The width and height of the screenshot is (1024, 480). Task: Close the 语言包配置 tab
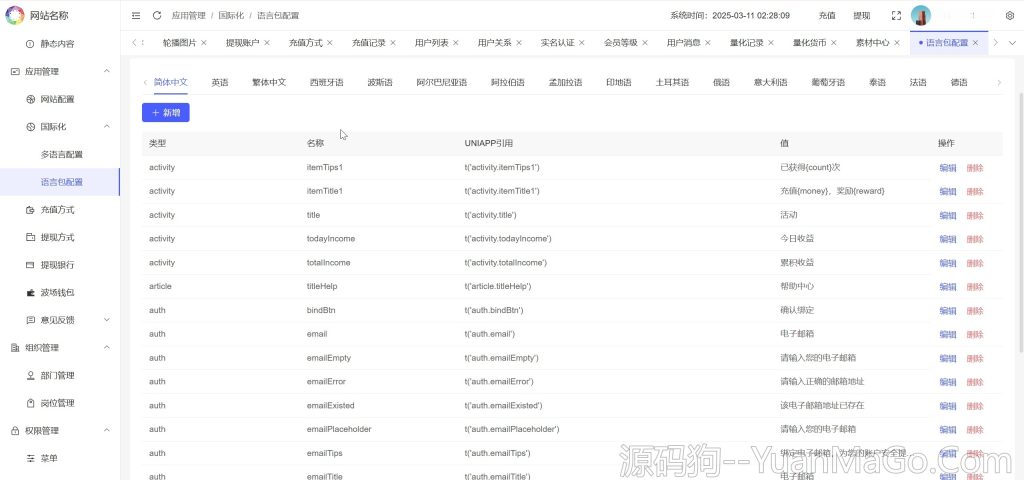click(x=976, y=42)
